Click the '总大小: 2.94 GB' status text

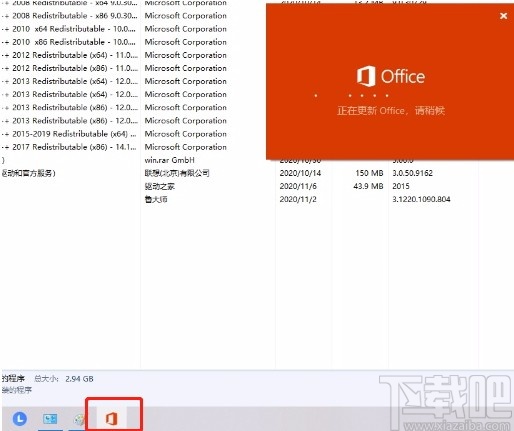64,379
